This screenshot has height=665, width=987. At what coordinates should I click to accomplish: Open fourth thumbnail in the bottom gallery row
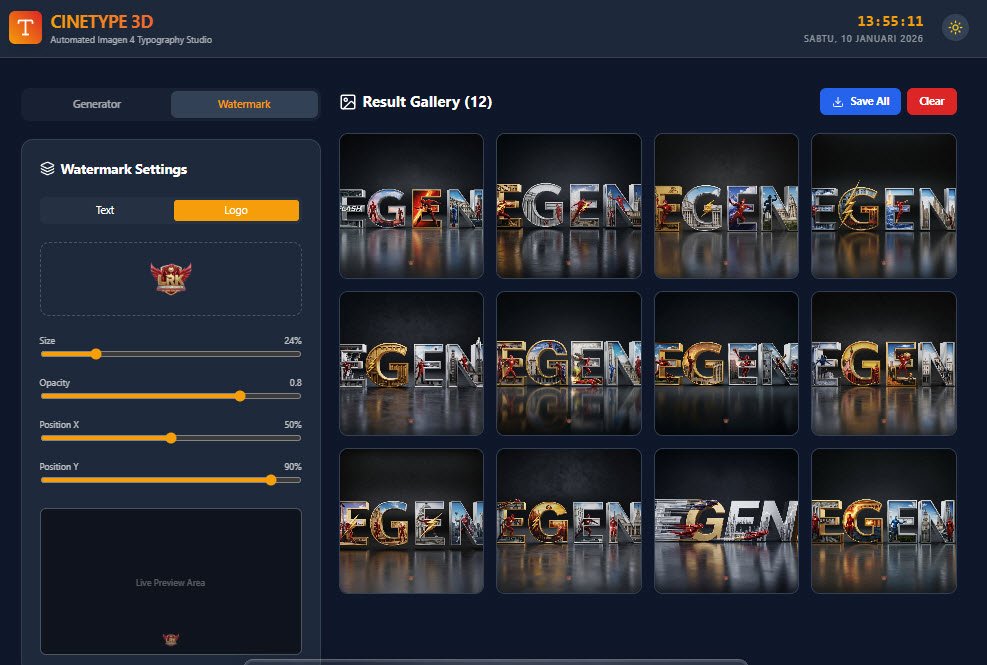click(x=884, y=521)
